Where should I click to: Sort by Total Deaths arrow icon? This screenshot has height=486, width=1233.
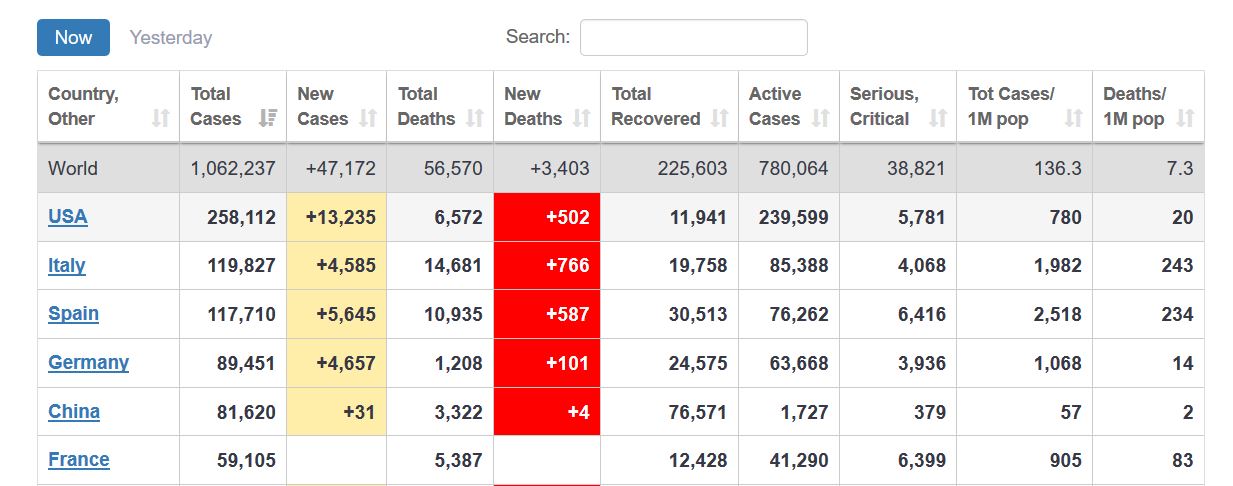tap(475, 119)
